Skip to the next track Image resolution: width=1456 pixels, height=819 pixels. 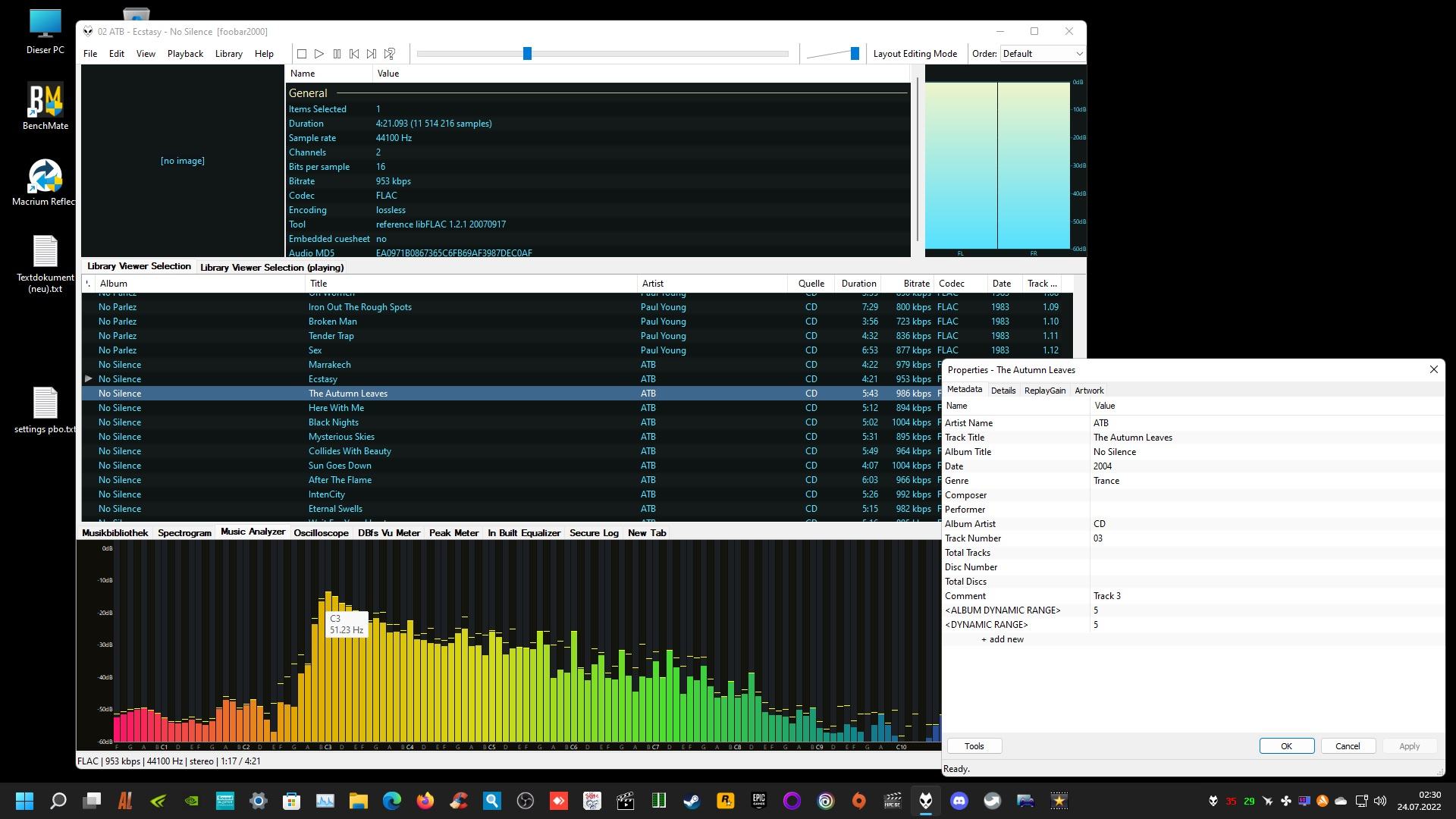[x=372, y=54]
